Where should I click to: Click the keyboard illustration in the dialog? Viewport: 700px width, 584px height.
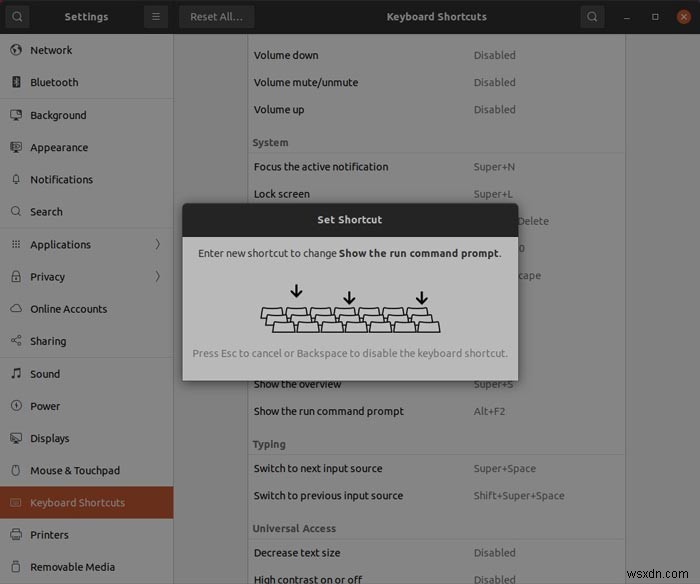350,309
